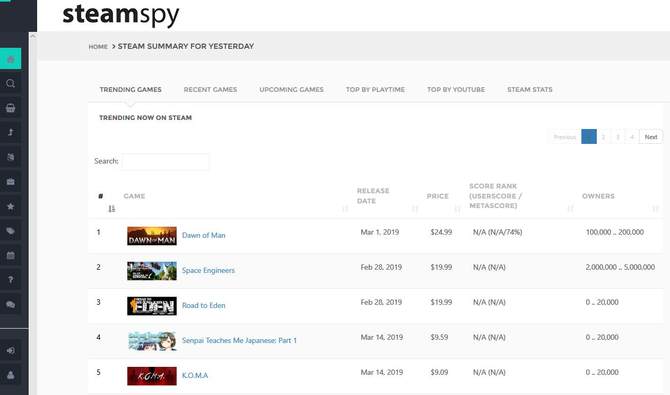Viewport: 670px width, 395px height.
Task: Click the login arrow icon in sidebar
Action: point(11,351)
